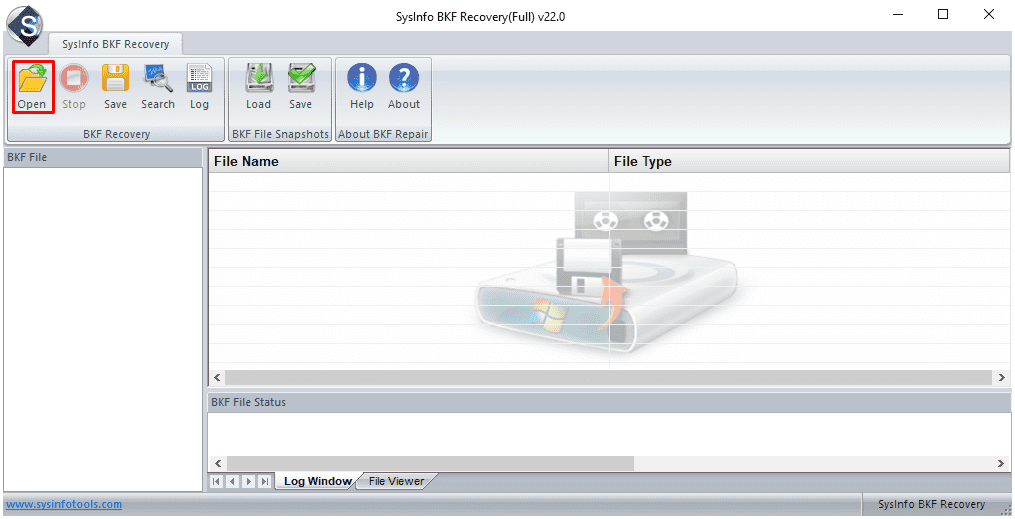Click the SysInfo BKF Recovery status bar label

(x=931, y=504)
